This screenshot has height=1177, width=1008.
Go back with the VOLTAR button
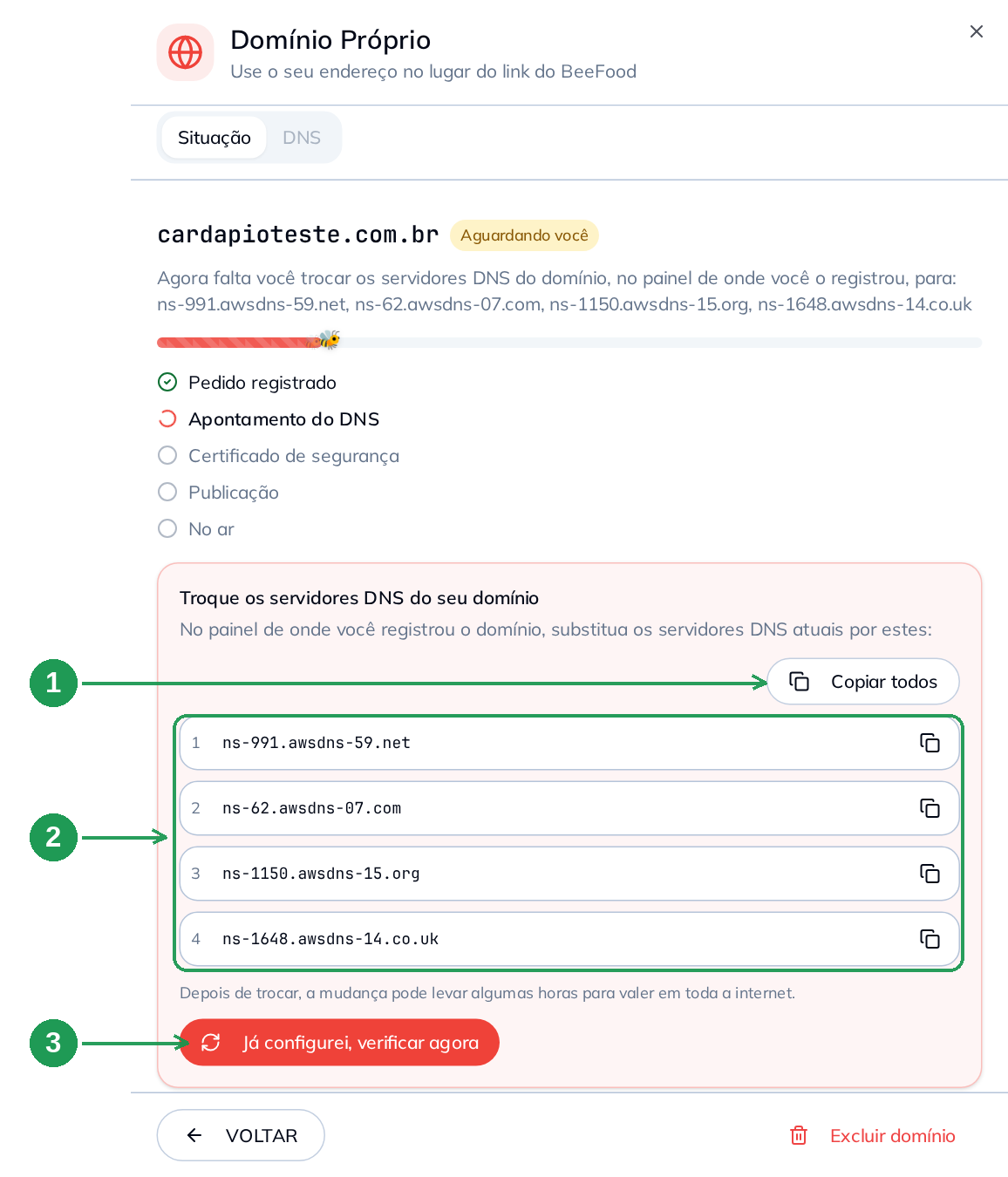pyautogui.click(x=241, y=1135)
